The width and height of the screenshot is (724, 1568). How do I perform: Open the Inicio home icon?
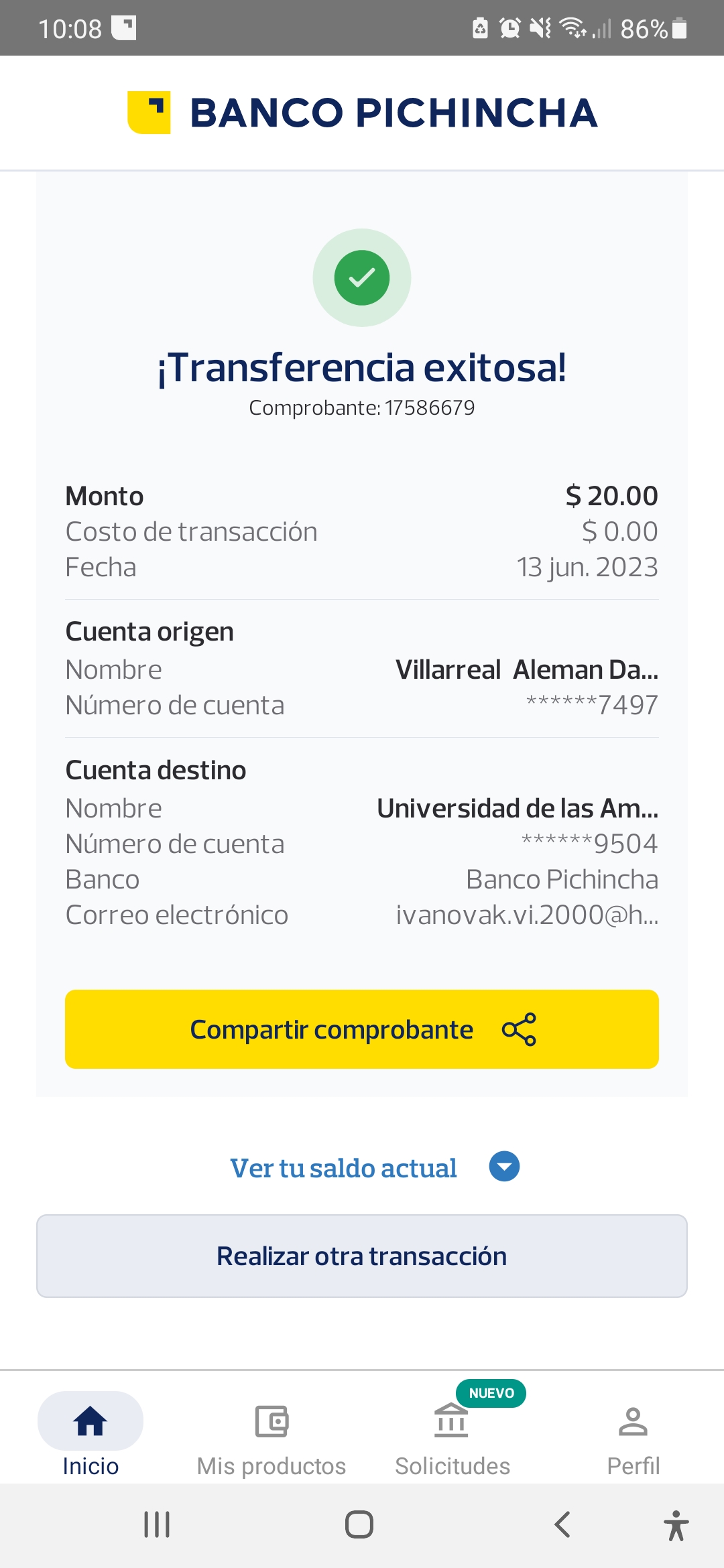click(x=90, y=1421)
